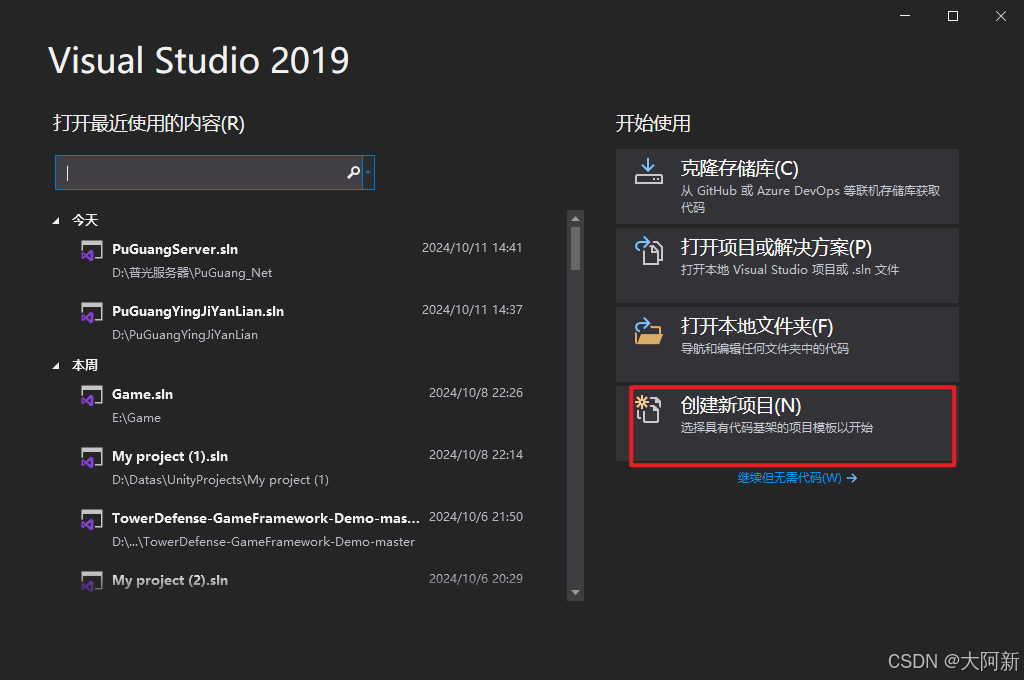Focus the recent items search field
1024x680 pixels.
point(209,172)
